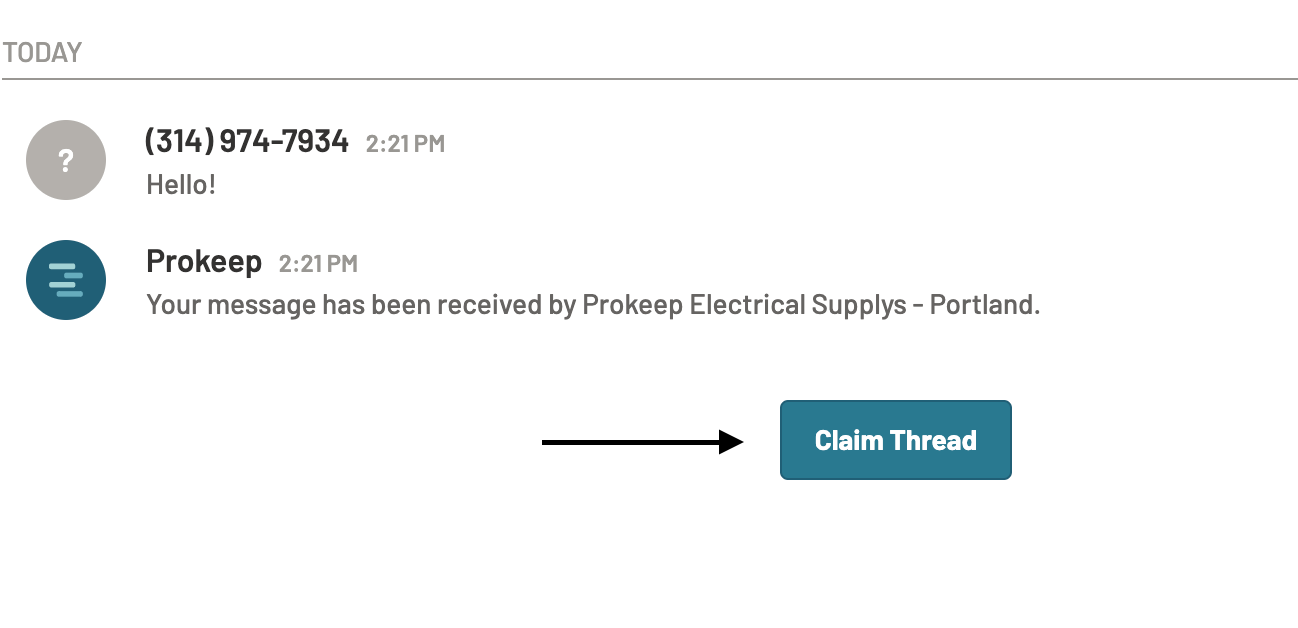This screenshot has width=1298, height=628.
Task: Click the arrowhead tip next to Claim Thread
Action: (x=738, y=442)
